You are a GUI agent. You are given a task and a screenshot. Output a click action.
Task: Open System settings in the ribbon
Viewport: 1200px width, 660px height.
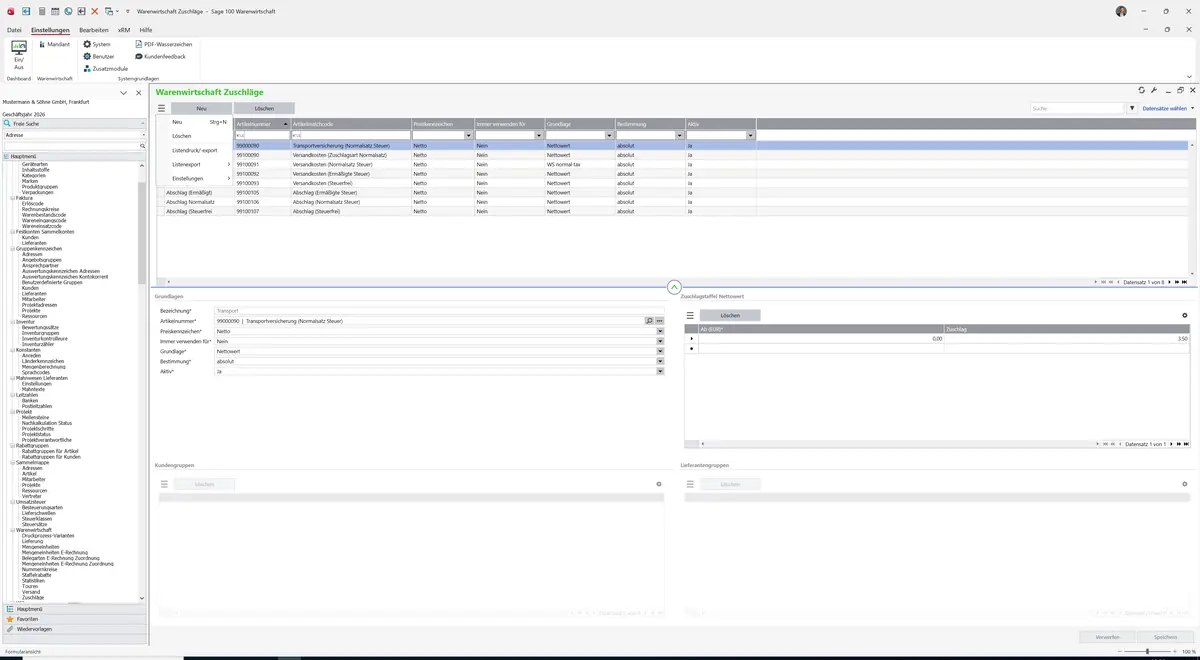coord(97,45)
